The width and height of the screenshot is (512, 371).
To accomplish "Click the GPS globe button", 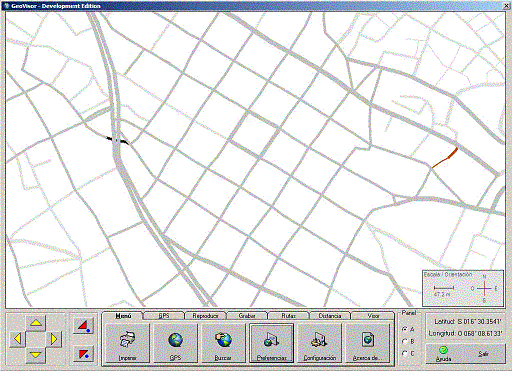I will pos(175,343).
